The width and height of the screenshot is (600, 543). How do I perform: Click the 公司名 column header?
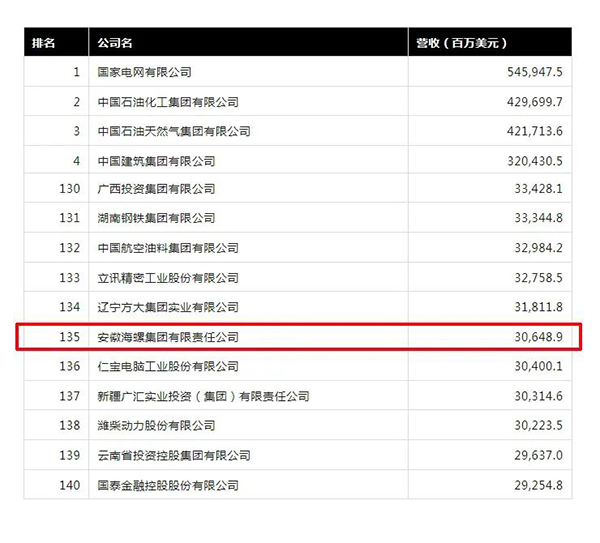[x=116, y=43]
